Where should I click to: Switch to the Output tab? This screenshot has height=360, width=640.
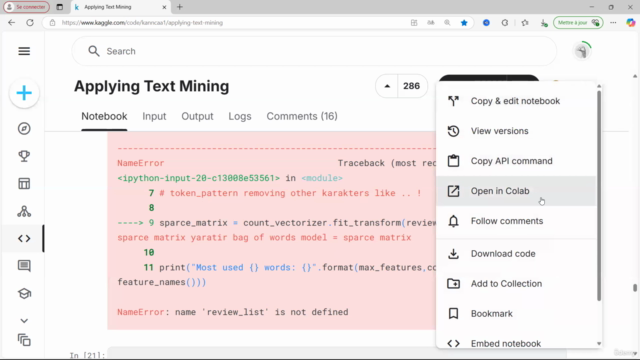pos(197,116)
